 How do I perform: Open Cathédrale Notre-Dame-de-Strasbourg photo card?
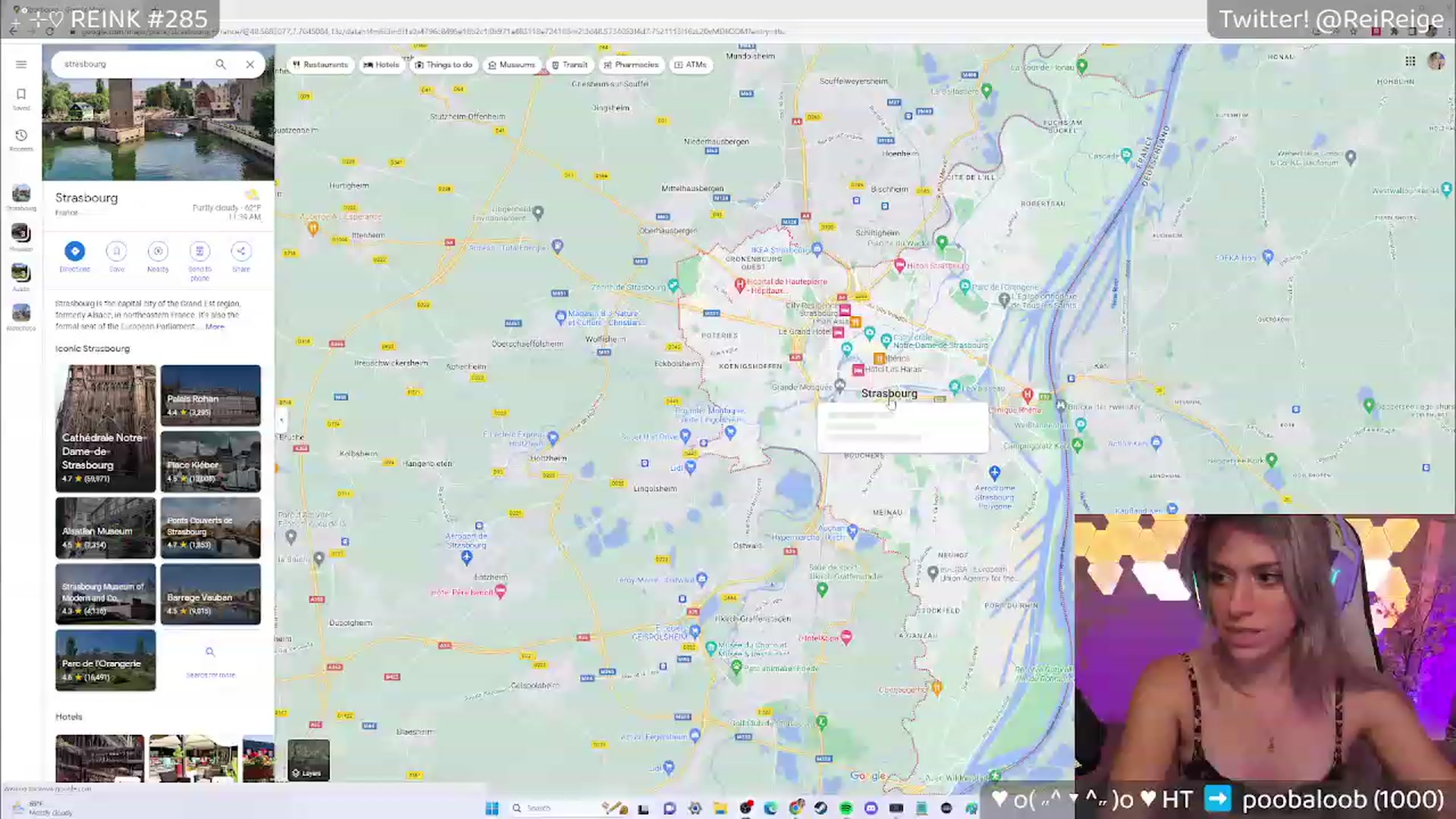(x=105, y=428)
